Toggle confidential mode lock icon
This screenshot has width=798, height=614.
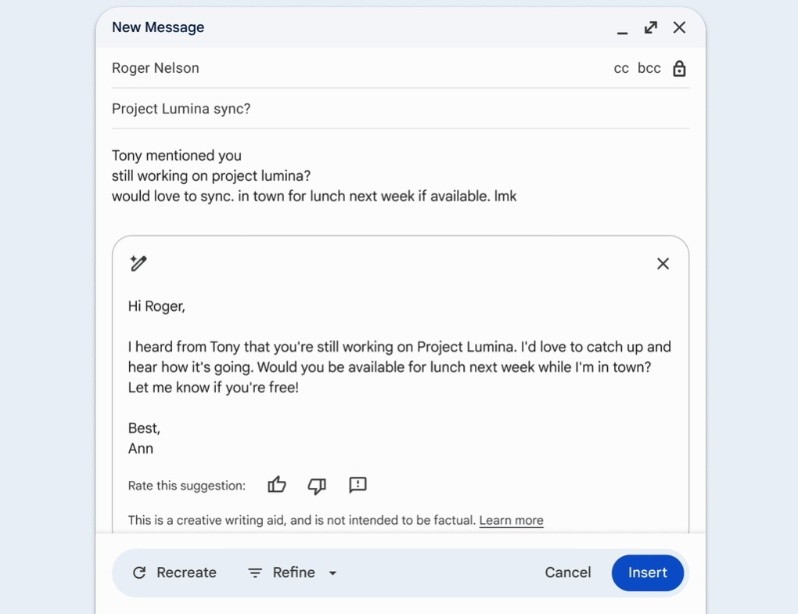(x=680, y=69)
